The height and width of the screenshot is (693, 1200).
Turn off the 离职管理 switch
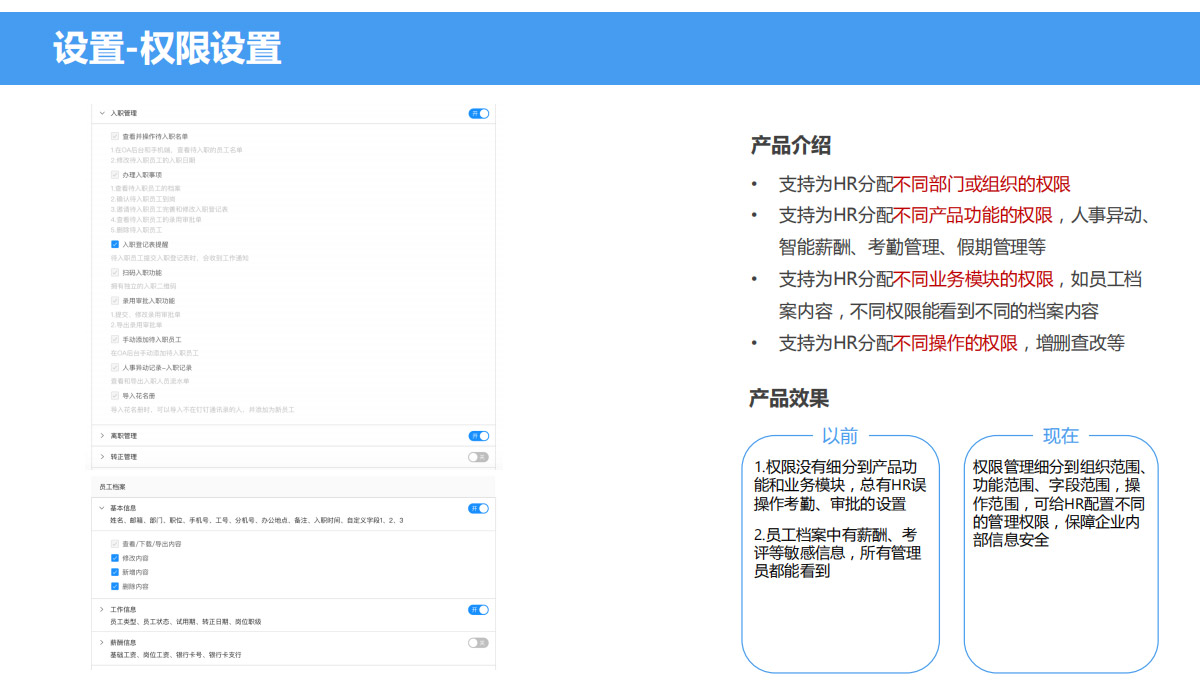tap(479, 436)
